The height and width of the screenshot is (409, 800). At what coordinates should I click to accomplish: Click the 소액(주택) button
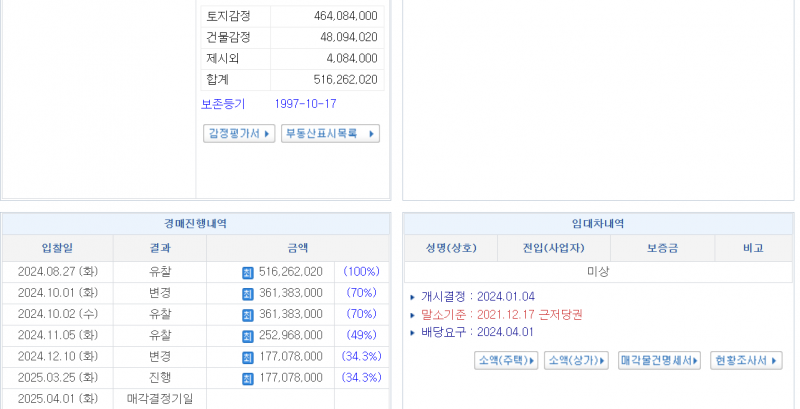[506, 360]
